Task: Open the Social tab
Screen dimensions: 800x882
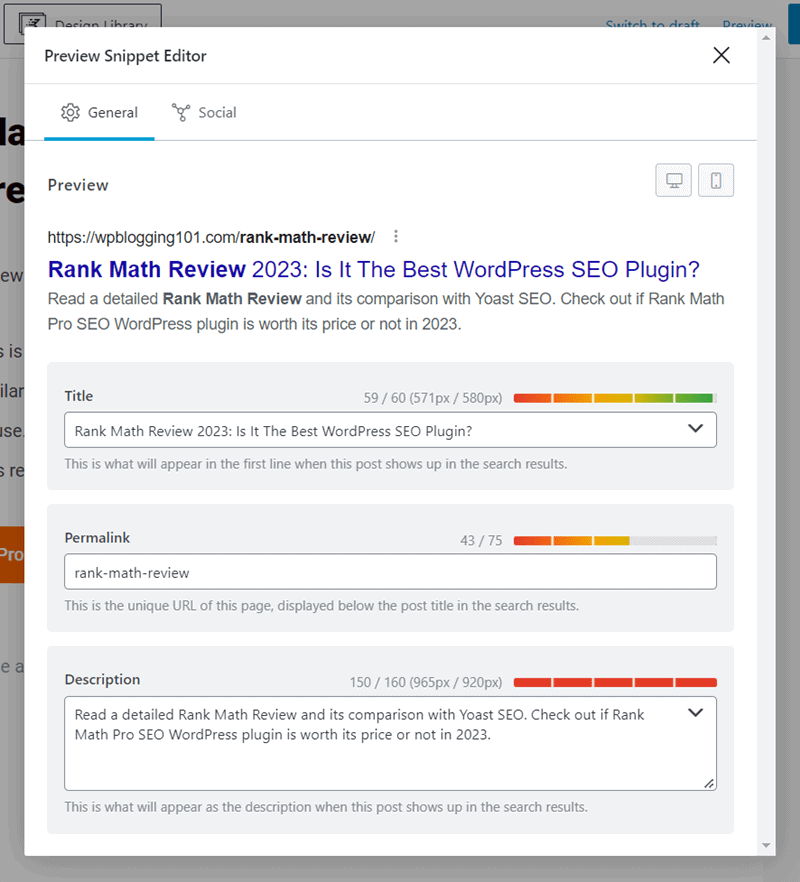Action: coord(204,112)
